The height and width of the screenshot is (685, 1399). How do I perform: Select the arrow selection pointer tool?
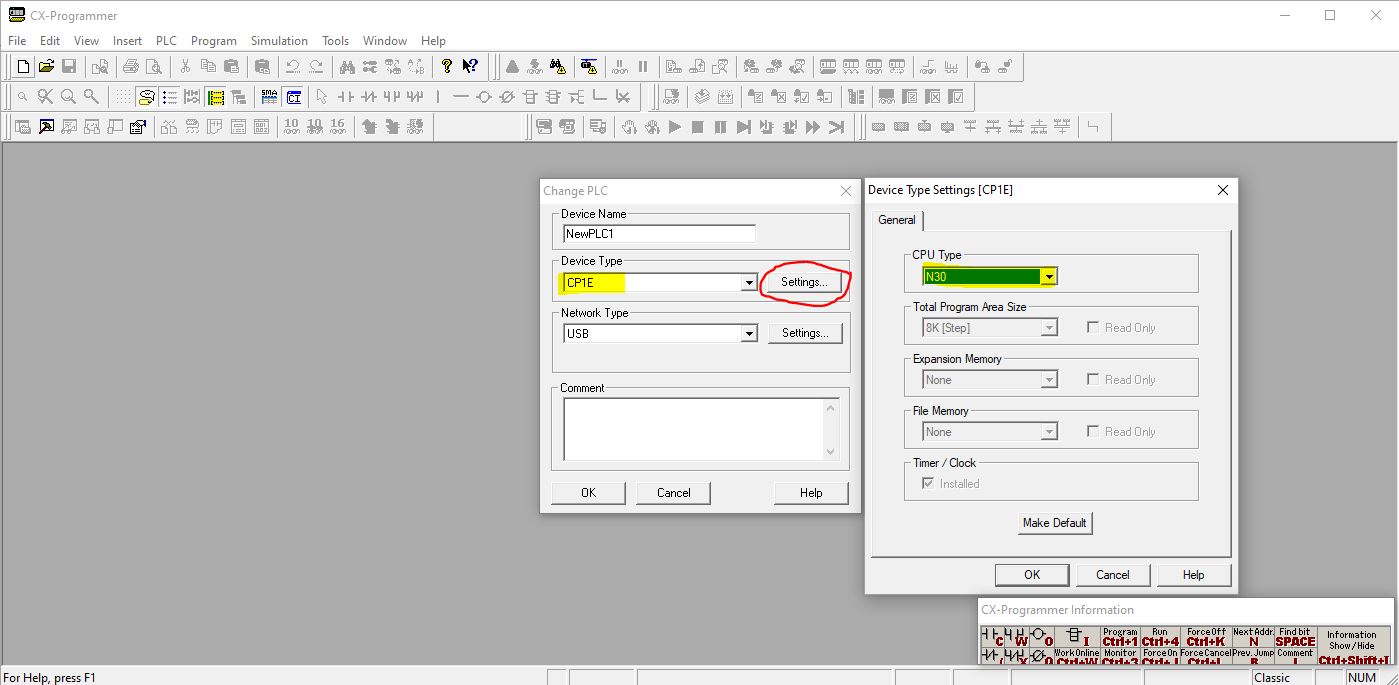(x=322, y=97)
